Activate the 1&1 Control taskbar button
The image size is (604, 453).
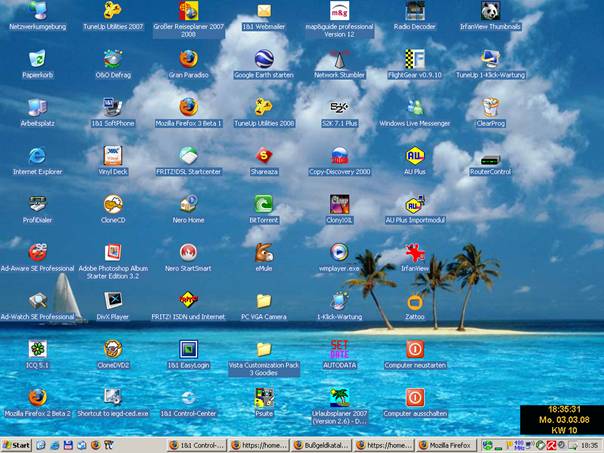(196, 444)
